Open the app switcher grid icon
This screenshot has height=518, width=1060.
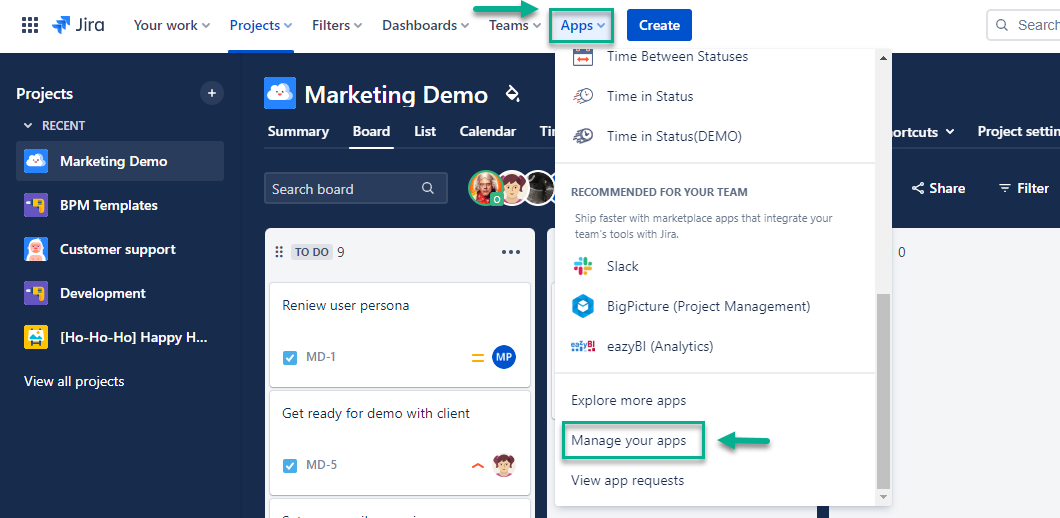[x=30, y=25]
